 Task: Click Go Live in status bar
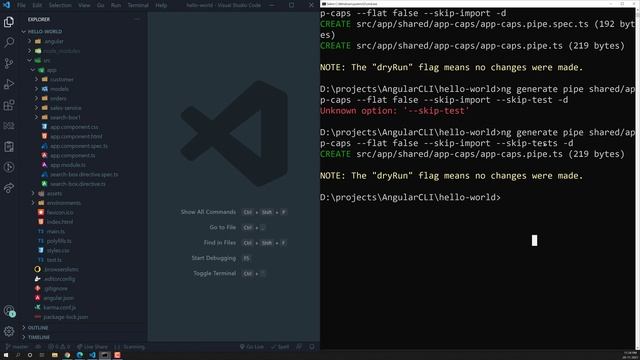[x=252, y=347]
